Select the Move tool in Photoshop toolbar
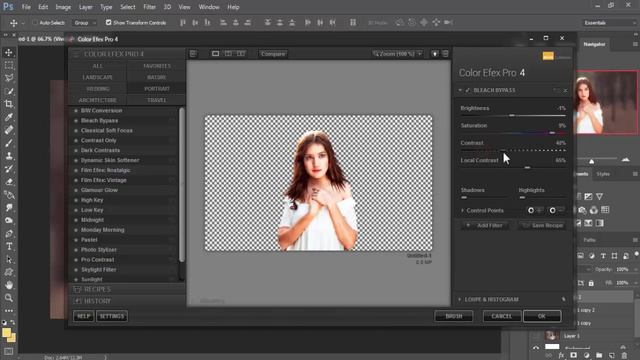The width and height of the screenshot is (640, 360). [9, 53]
